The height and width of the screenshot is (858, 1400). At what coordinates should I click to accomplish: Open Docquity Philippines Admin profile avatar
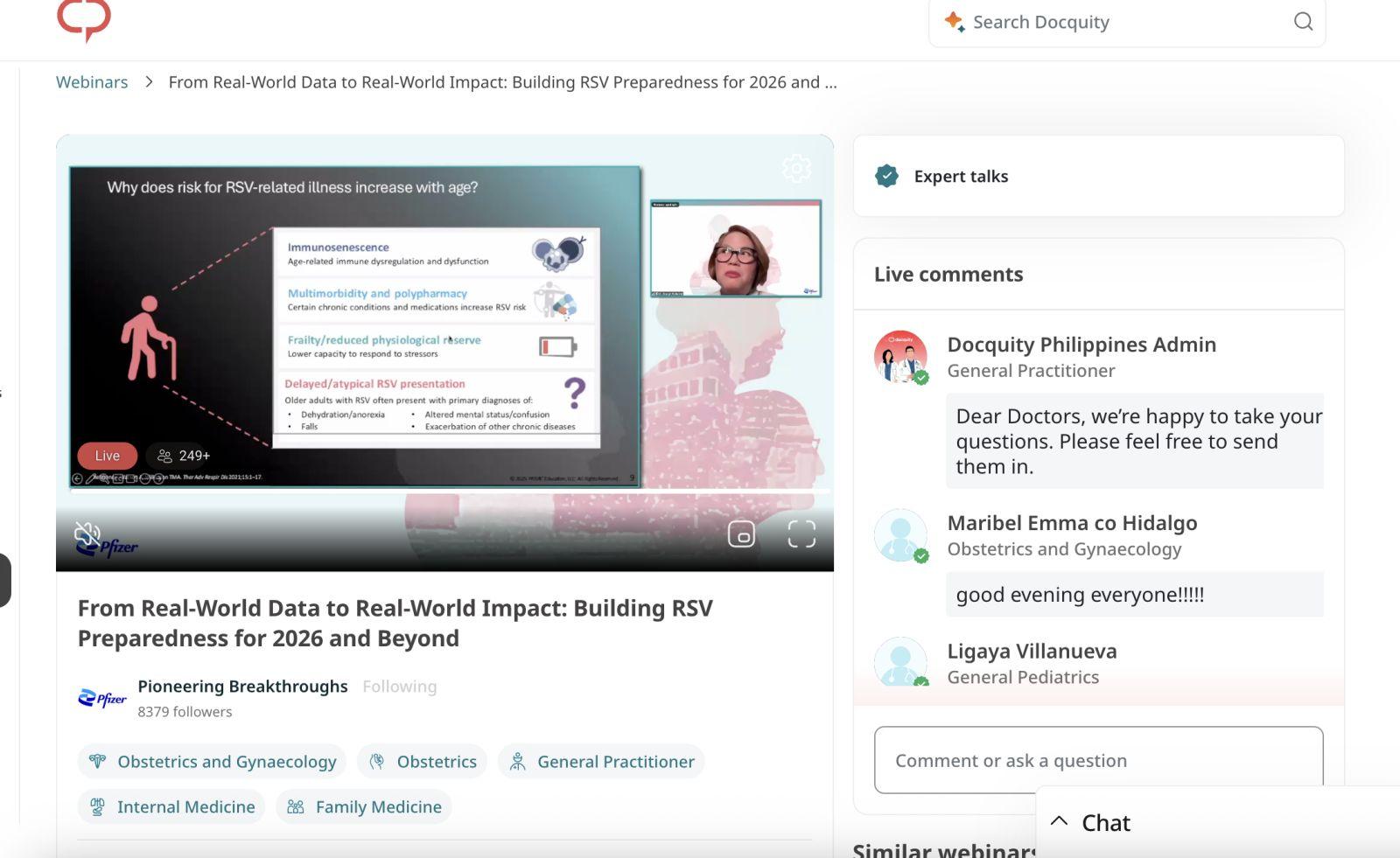tap(900, 357)
